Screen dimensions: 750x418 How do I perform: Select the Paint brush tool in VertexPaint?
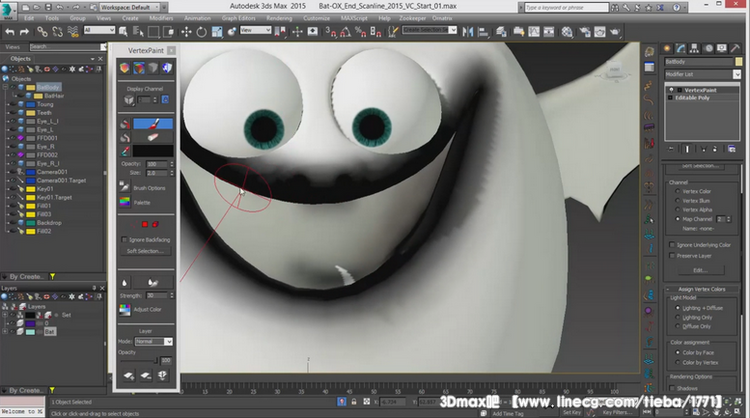tap(153, 124)
